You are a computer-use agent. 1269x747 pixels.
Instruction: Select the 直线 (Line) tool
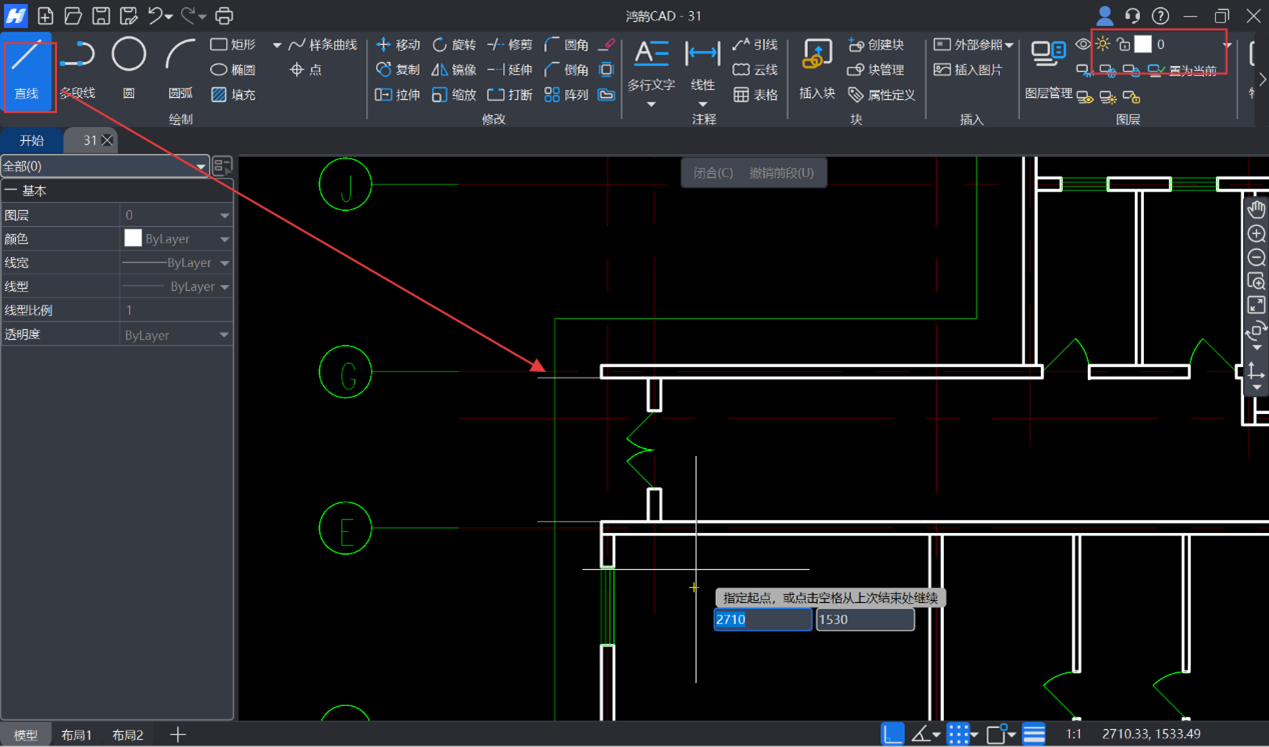[27, 68]
